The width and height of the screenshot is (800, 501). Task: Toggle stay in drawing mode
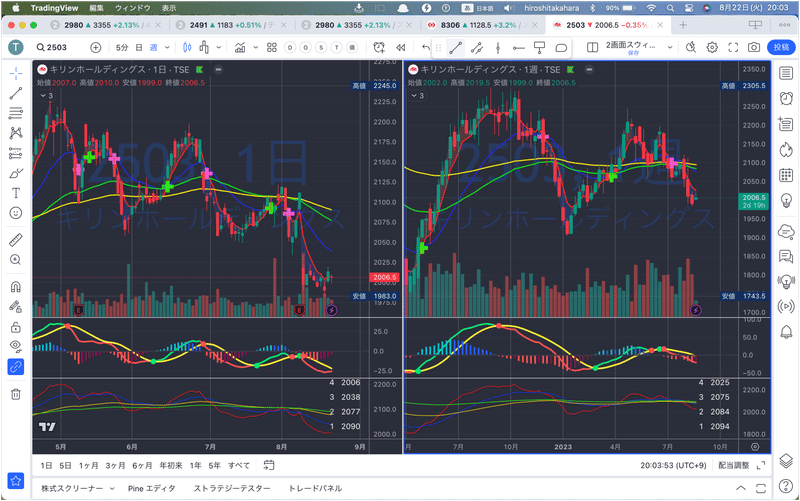16,307
